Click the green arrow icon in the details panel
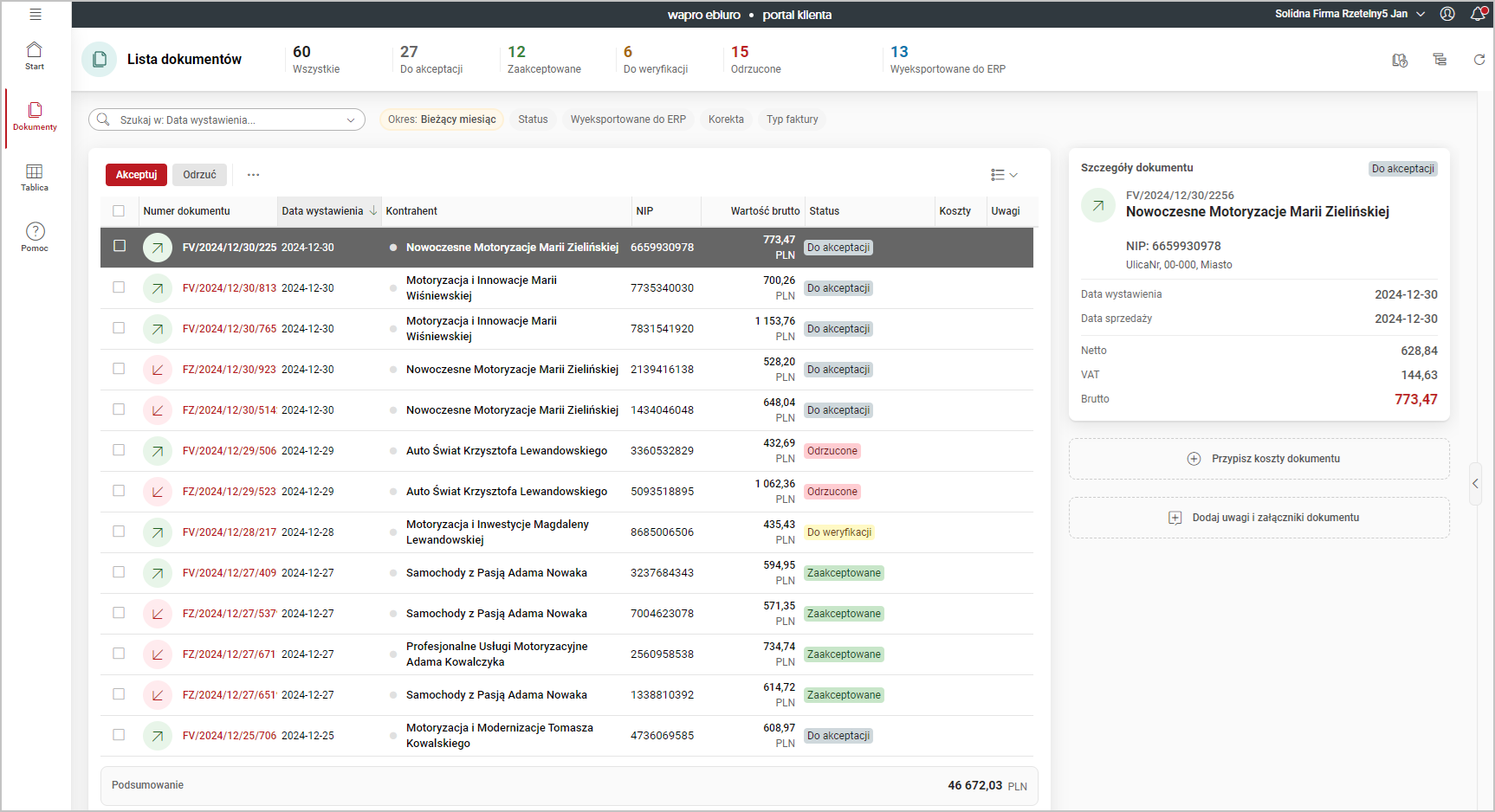Image resolution: width=1495 pixels, height=812 pixels. (x=1098, y=205)
